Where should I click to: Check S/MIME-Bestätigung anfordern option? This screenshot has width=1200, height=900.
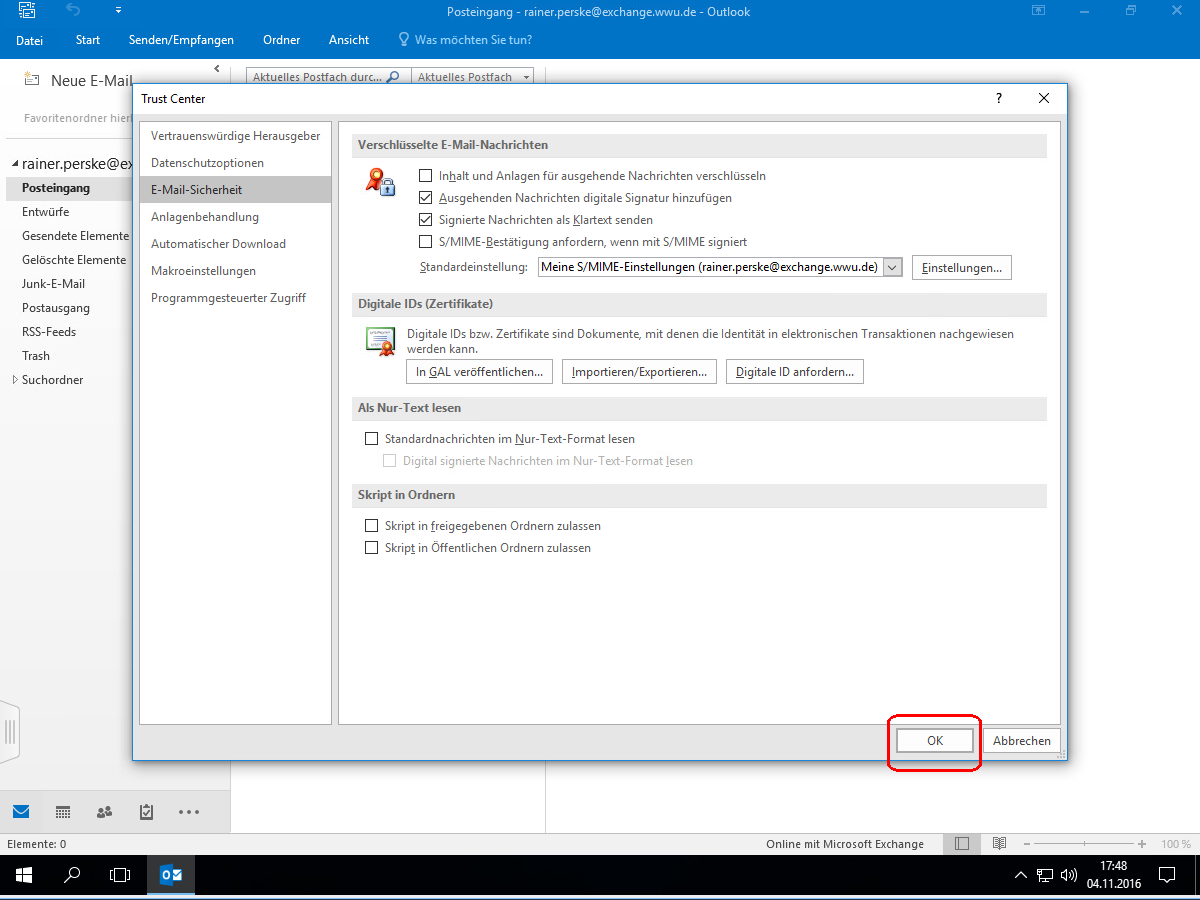tap(426, 242)
